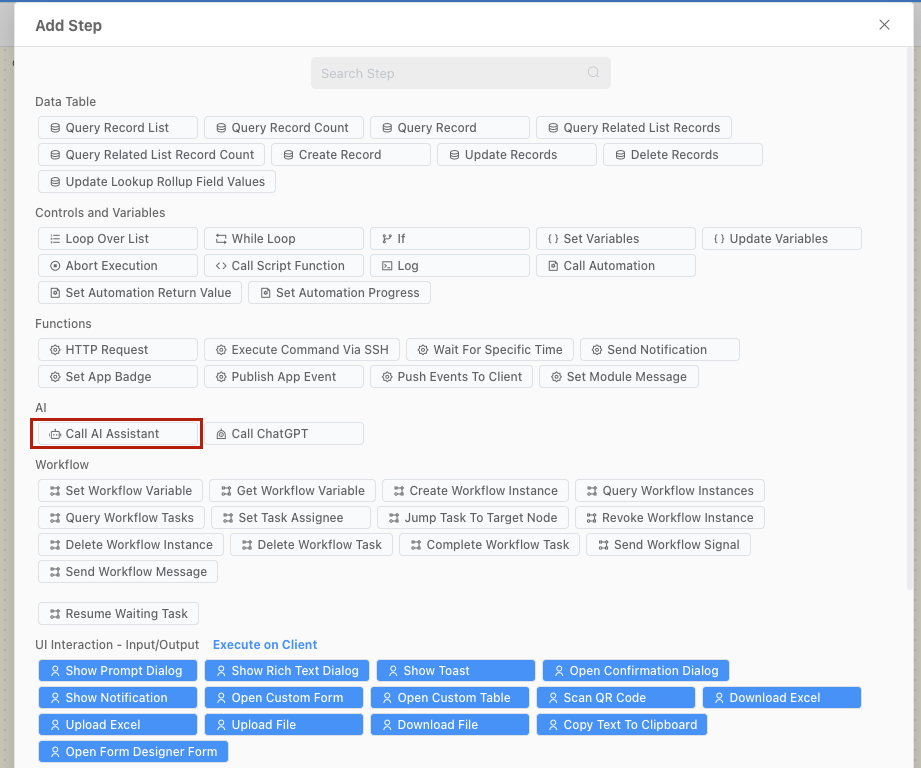Click the person icon on Show Toast
921x768 pixels.
[x=393, y=671]
